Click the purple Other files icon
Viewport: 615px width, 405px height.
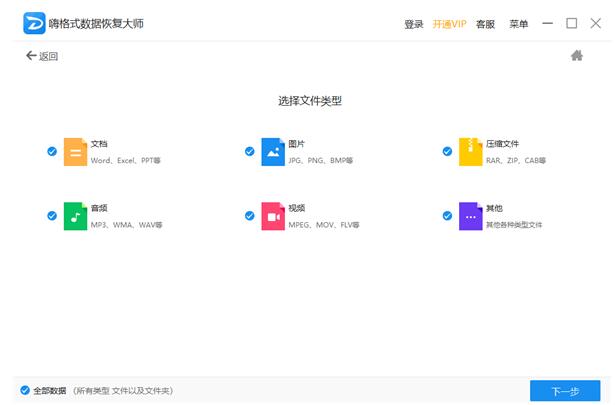471,216
